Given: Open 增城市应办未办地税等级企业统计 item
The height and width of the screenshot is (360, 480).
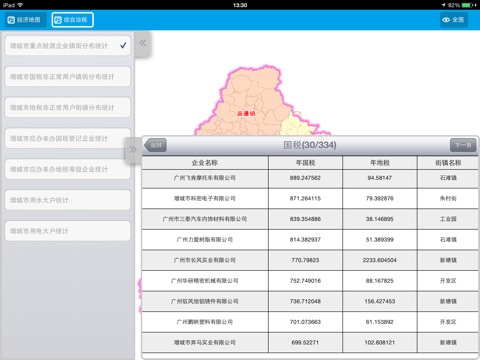Looking at the screenshot, I should pyautogui.click(x=67, y=169).
